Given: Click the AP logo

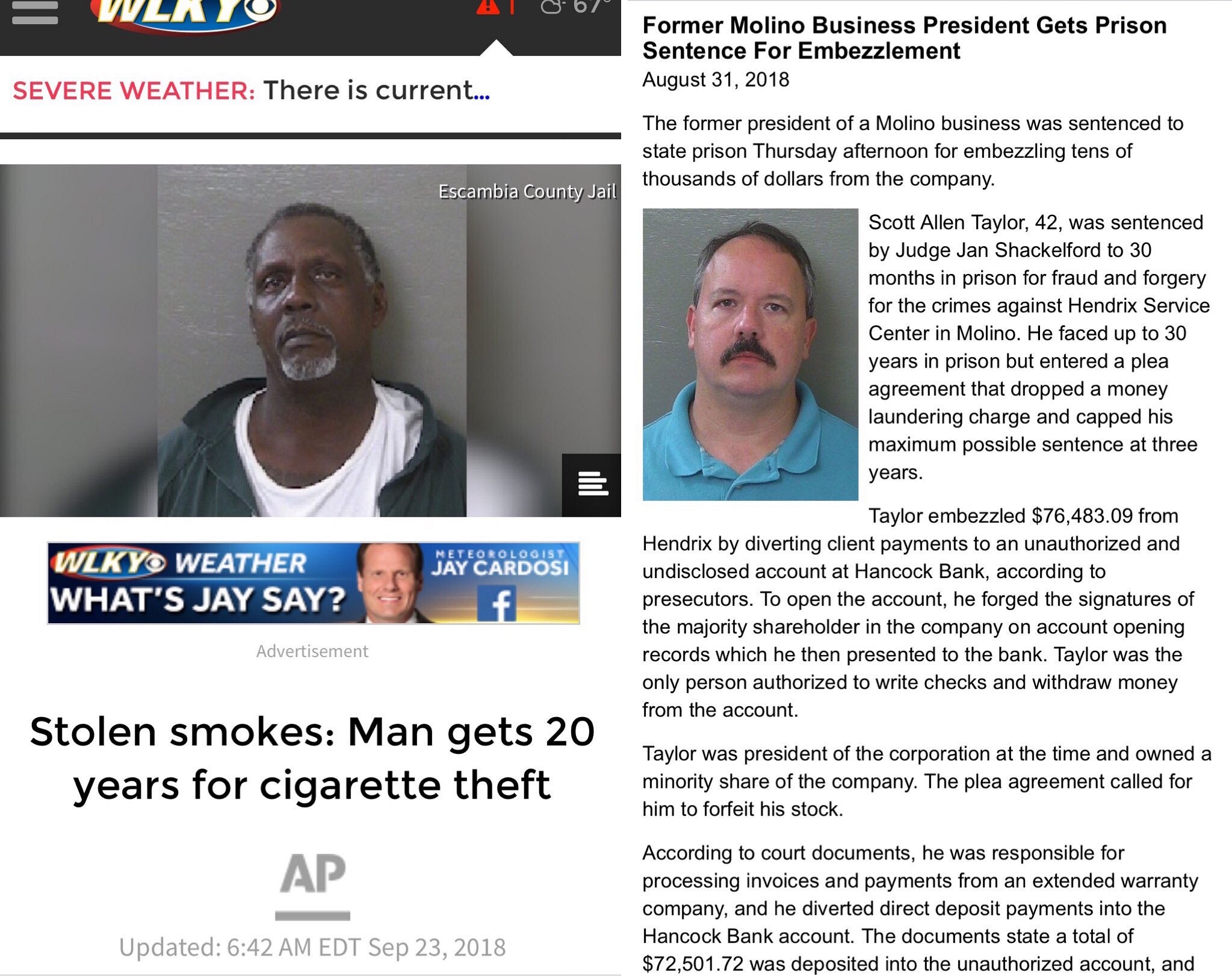Looking at the screenshot, I should pos(312,886).
